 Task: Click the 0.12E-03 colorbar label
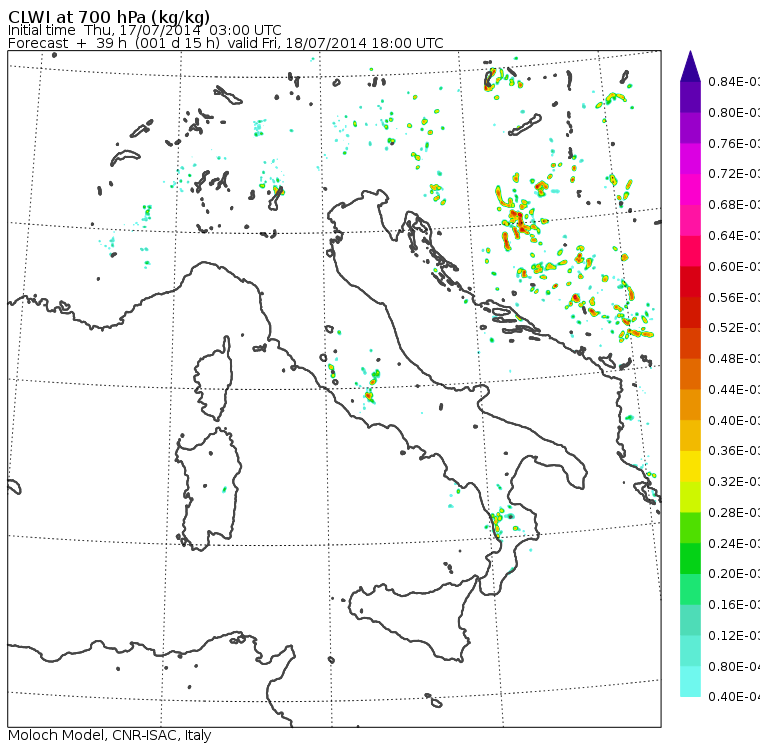[x=734, y=636]
